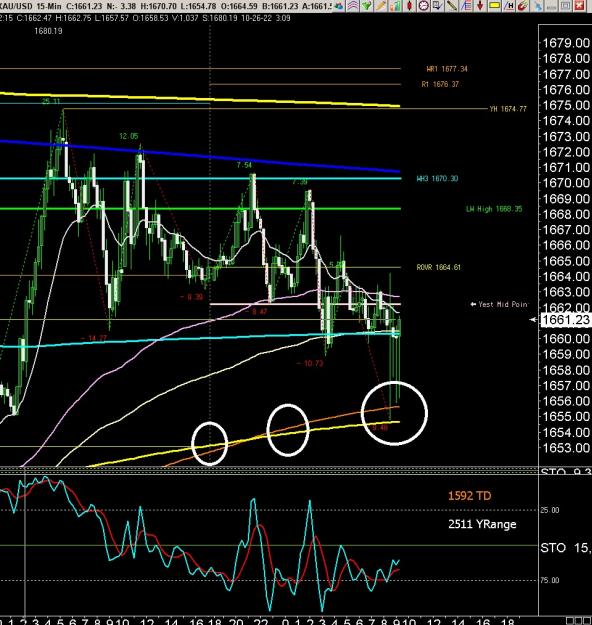This screenshot has height=625, width=592.
Task: Toggle the red magnet snap tool
Action: click(523, 5)
